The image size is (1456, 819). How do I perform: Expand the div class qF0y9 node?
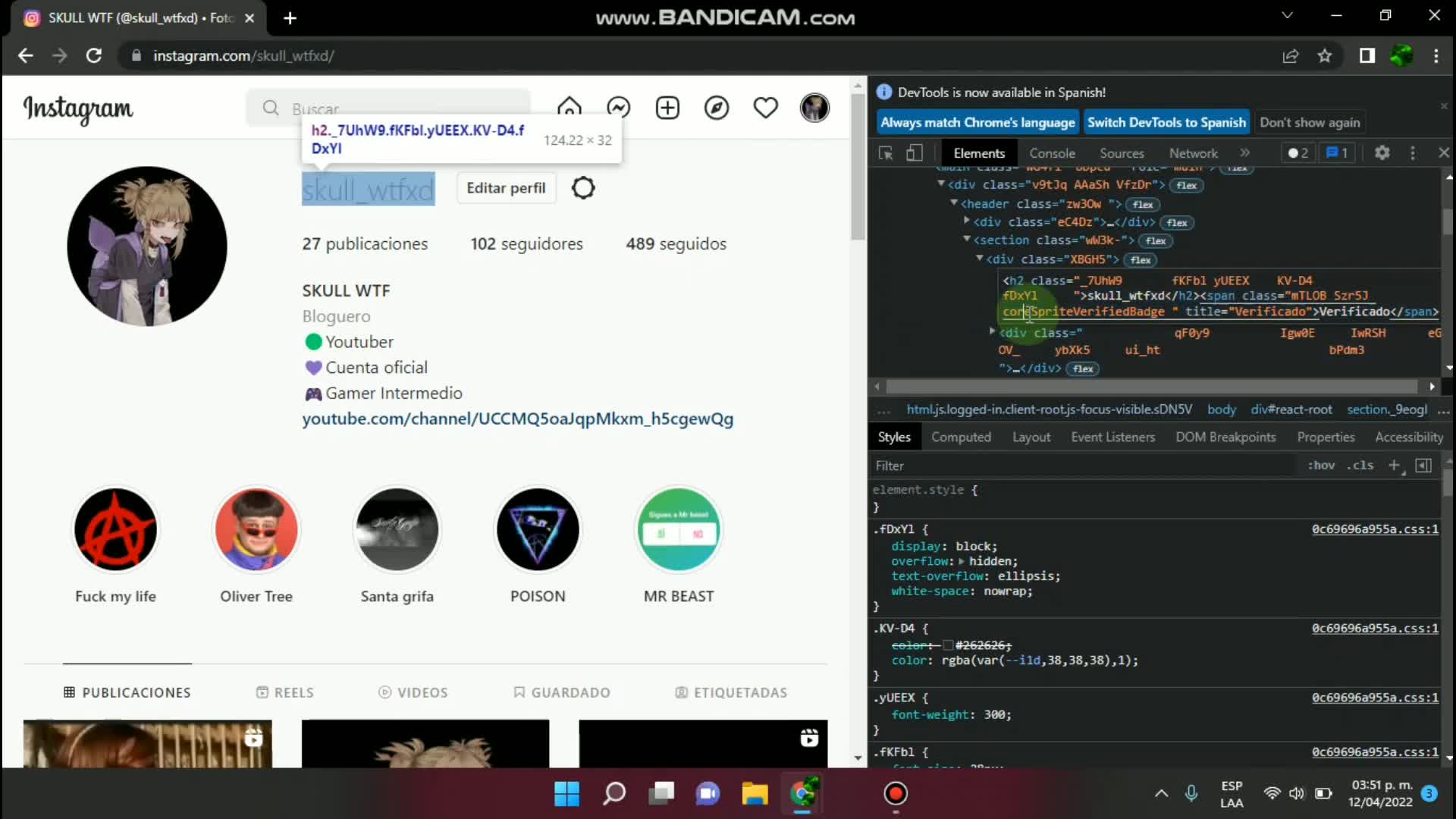coord(992,331)
